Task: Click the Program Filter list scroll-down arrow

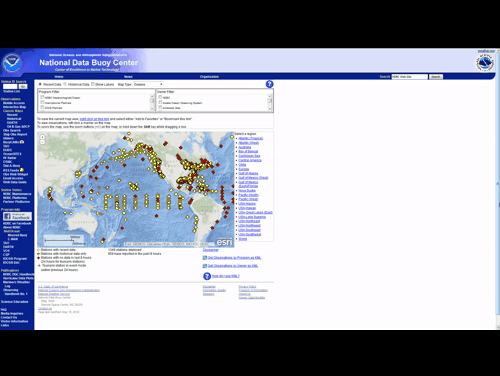Action: pyautogui.click(x=152, y=109)
